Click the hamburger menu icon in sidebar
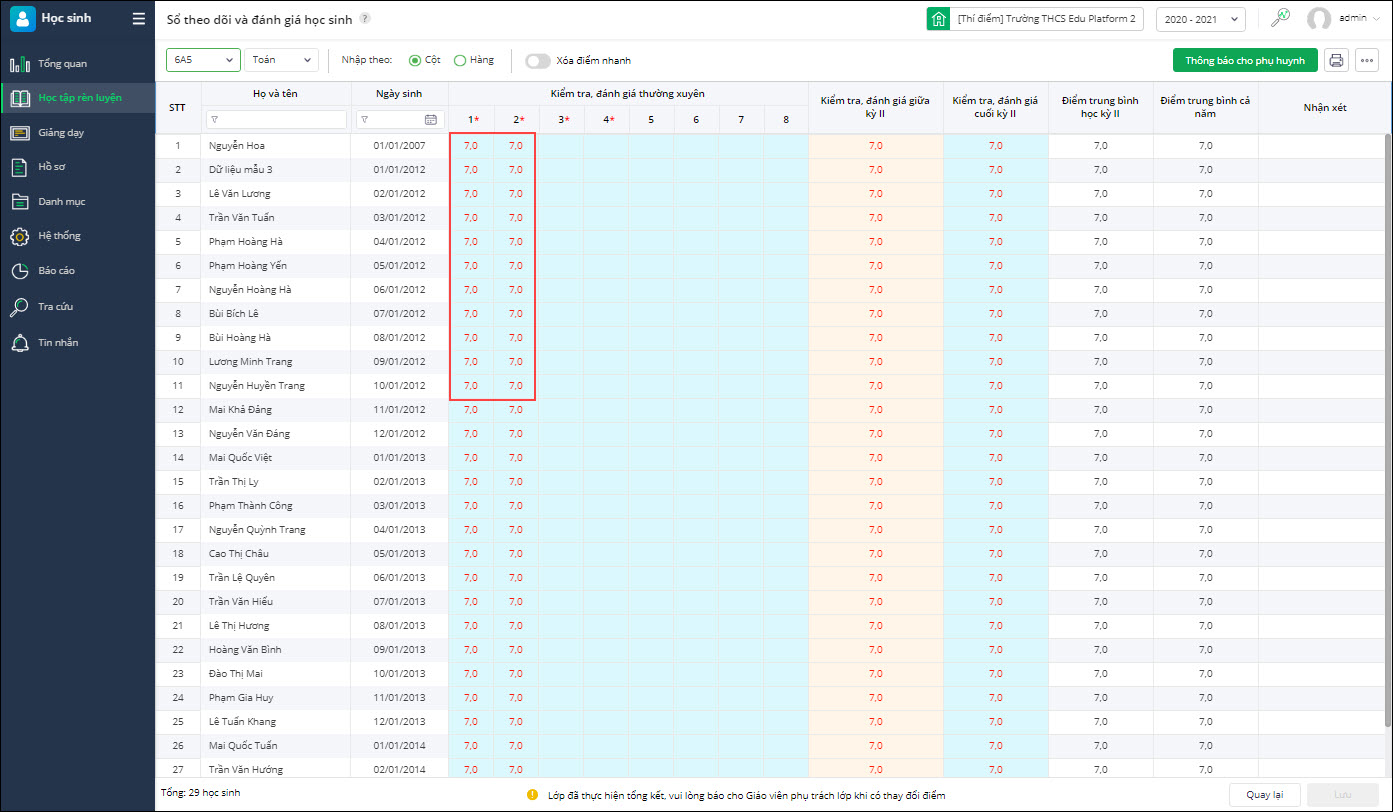 [x=139, y=18]
